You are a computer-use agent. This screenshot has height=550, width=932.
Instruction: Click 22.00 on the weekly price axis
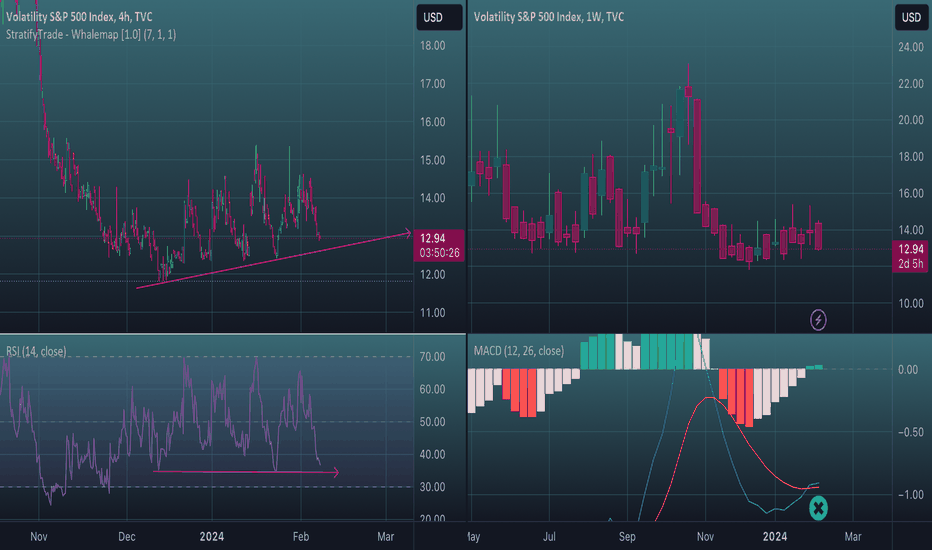tap(911, 84)
